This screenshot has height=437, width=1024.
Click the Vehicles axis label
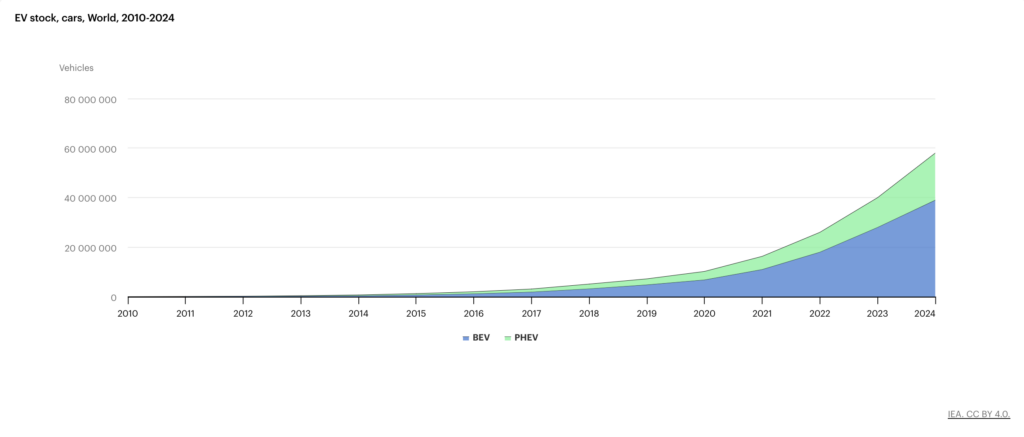[76, 68]
